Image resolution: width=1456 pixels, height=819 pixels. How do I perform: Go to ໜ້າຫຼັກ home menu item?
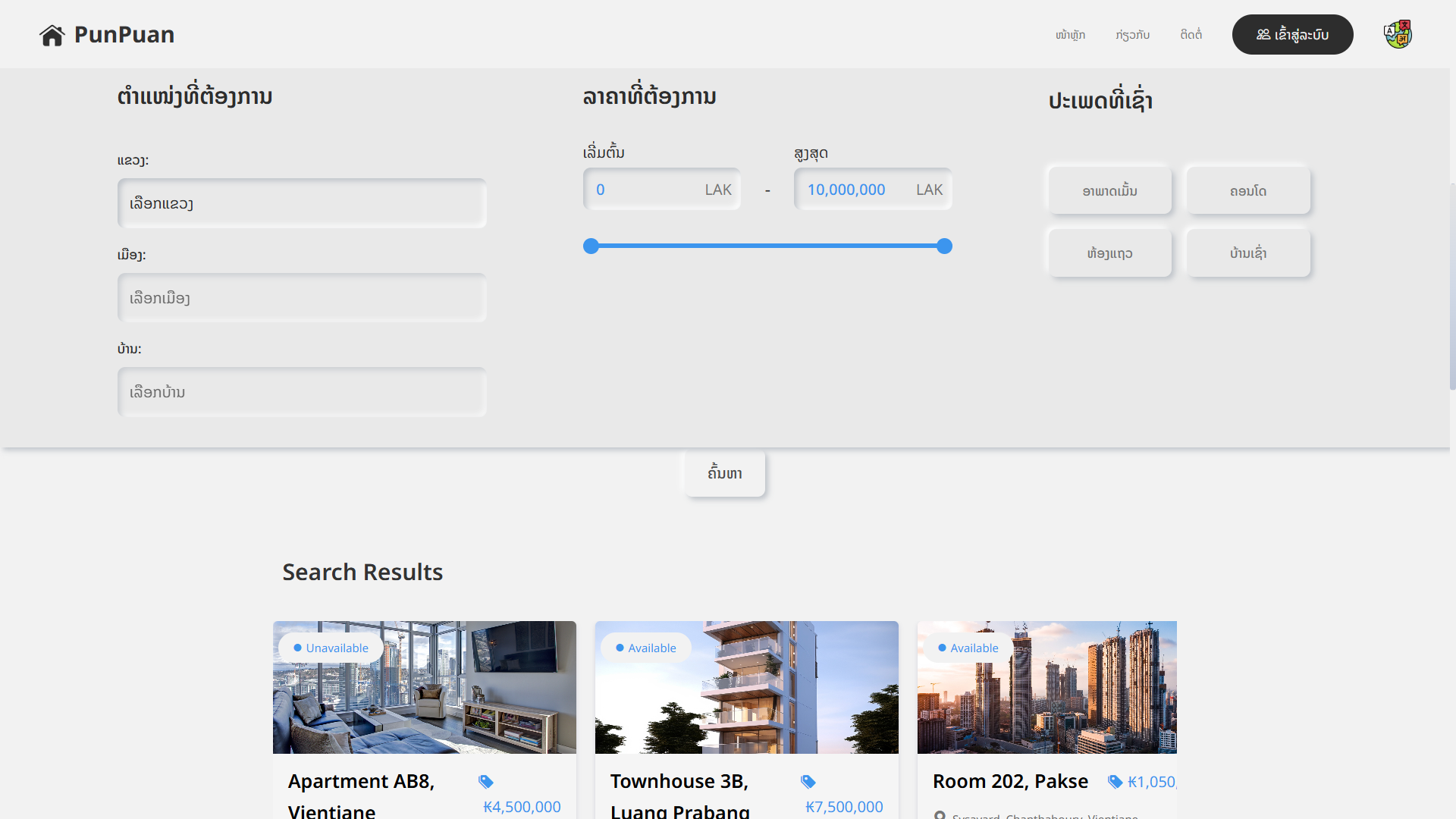point(1070,35)
